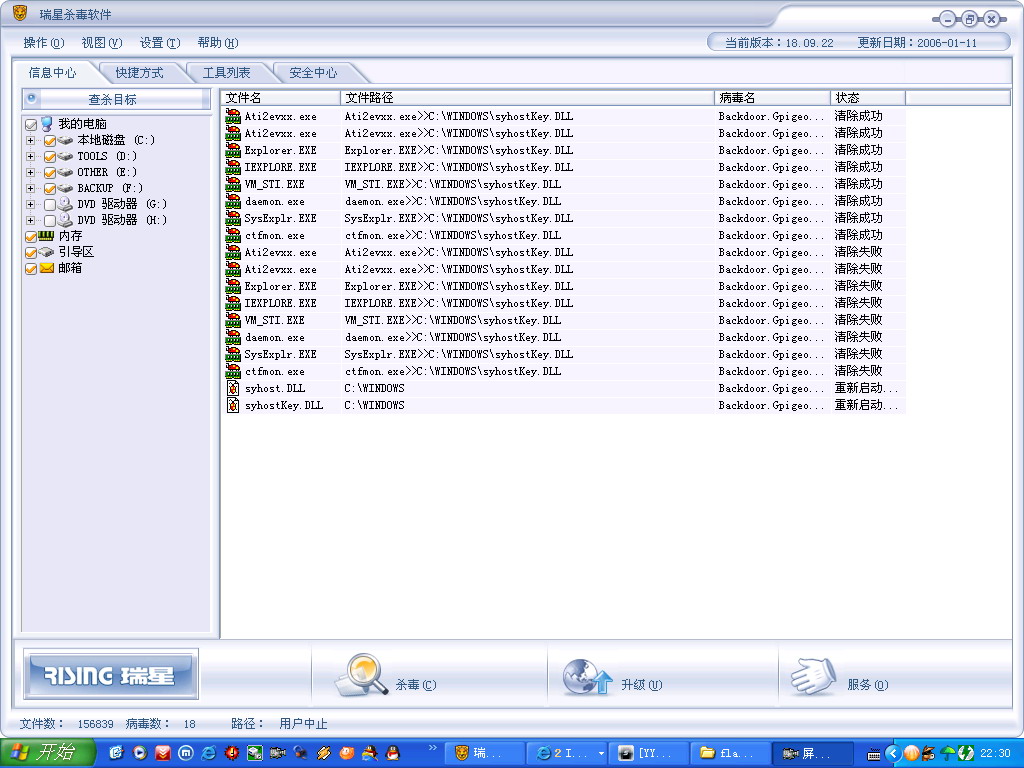
Task: Click the RISING 瑞星 logo button
Action: pyautogui.click(x=110, y=675)
